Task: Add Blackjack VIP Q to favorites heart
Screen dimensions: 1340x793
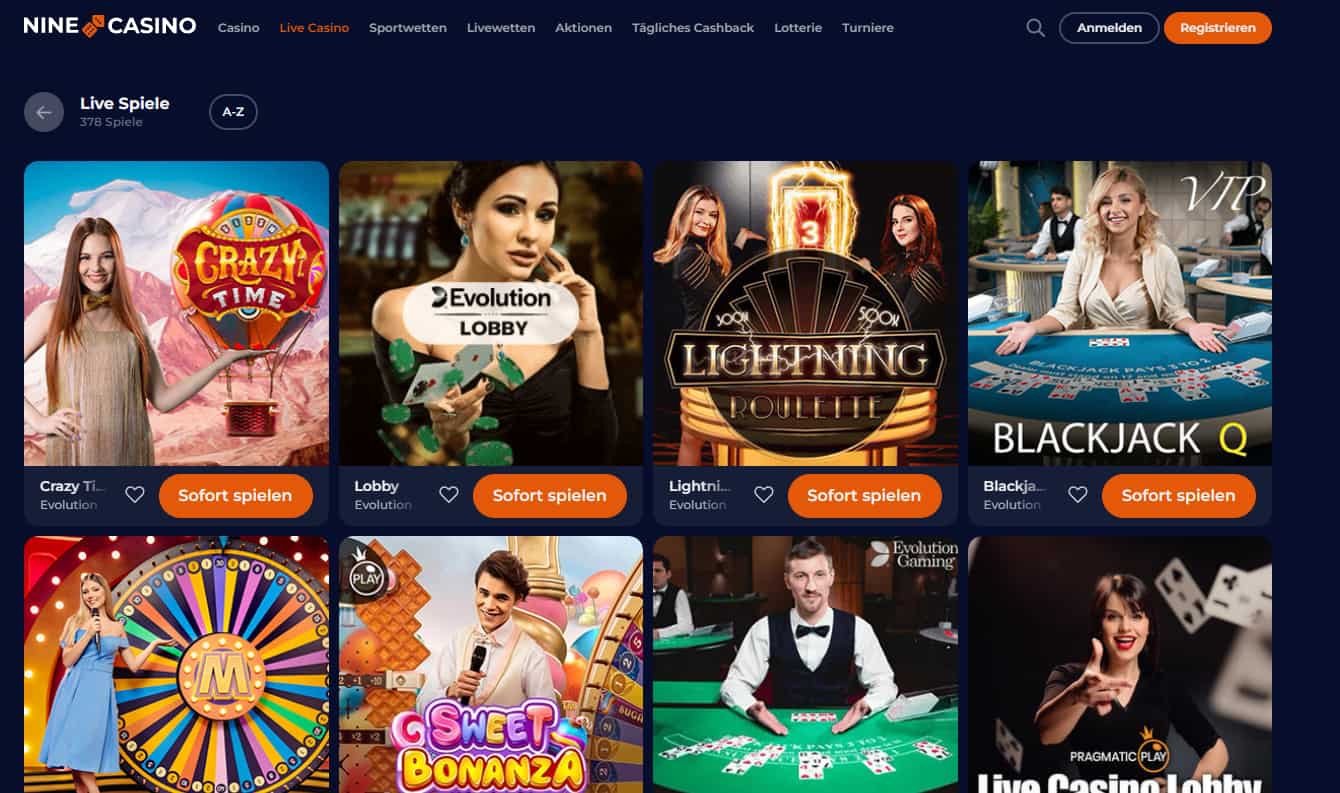Action: point(1078,495)
